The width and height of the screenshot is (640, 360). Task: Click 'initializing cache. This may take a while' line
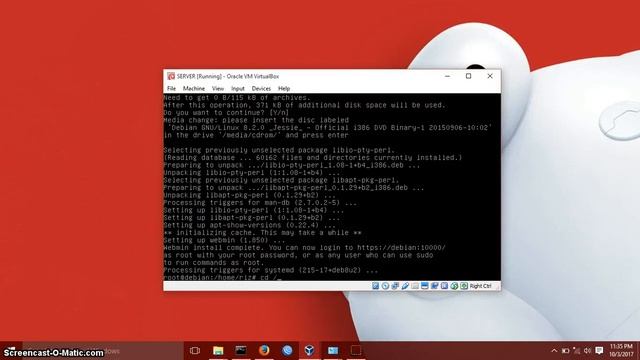coord(262,233)
